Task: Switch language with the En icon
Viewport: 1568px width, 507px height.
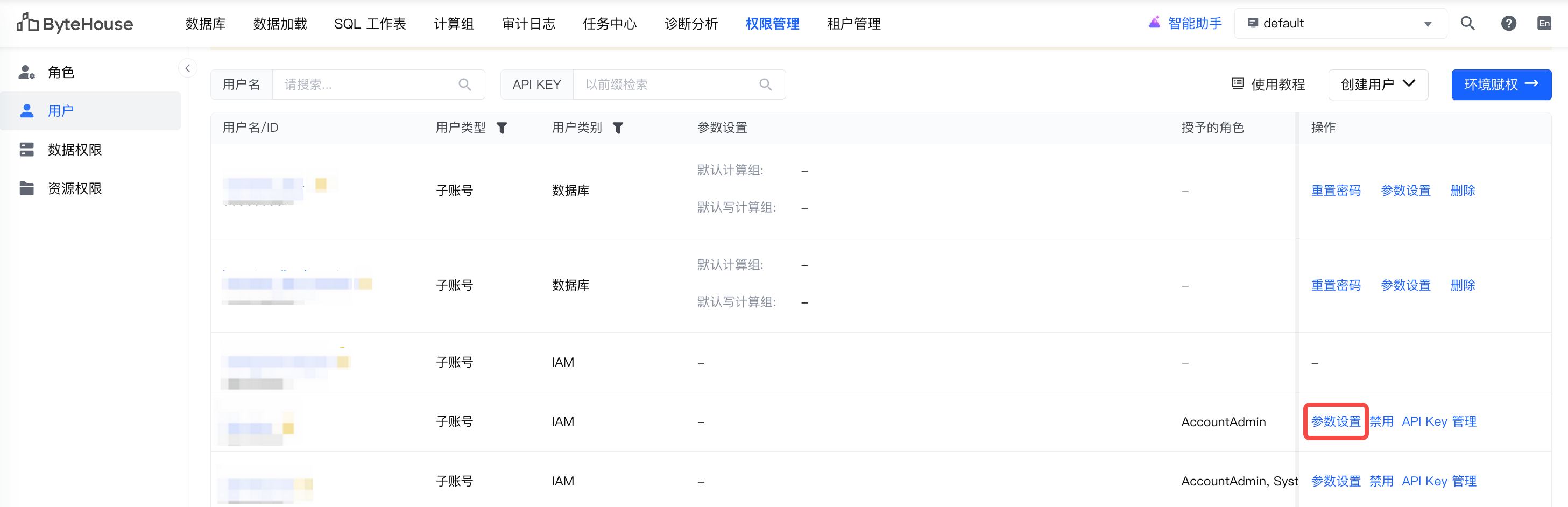Action: (x=1544, y=24)
